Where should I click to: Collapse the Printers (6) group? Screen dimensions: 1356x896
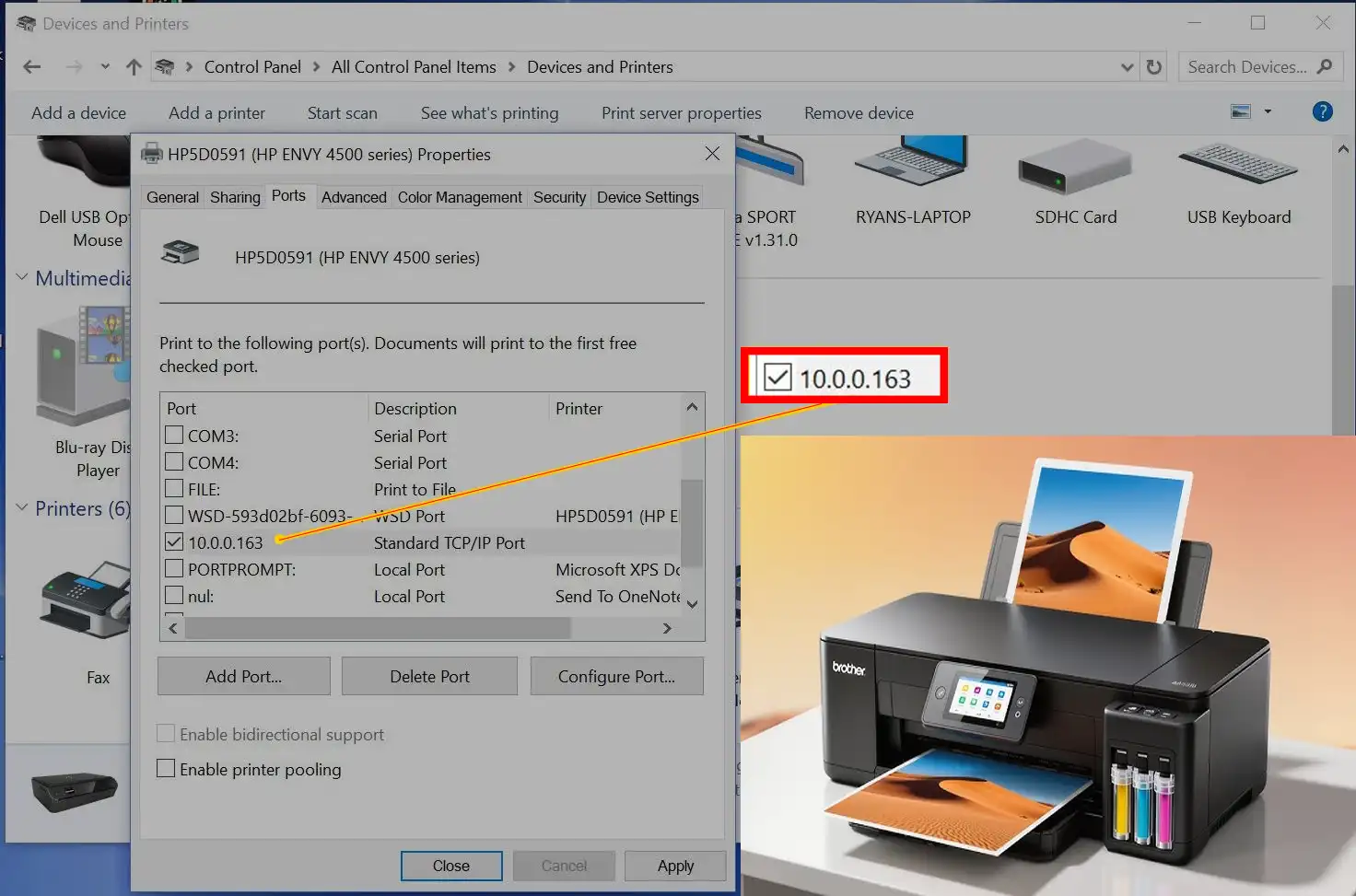(22, 507)
